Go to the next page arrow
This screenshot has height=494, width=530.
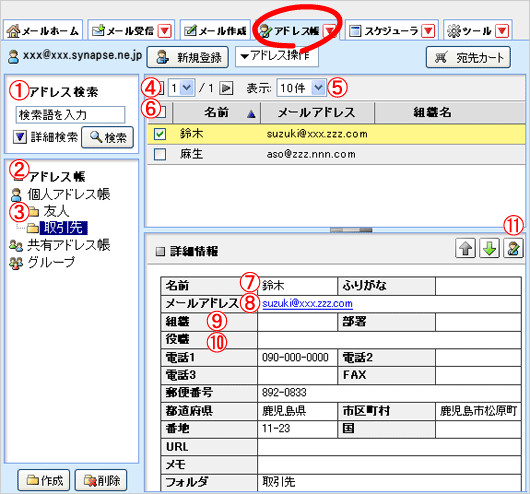(226, 88)
